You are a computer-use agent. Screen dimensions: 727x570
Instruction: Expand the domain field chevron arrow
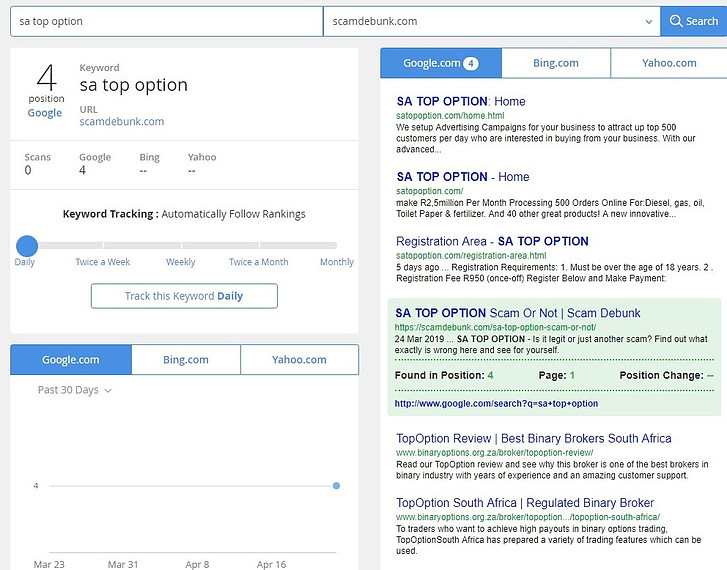[649, 22]
